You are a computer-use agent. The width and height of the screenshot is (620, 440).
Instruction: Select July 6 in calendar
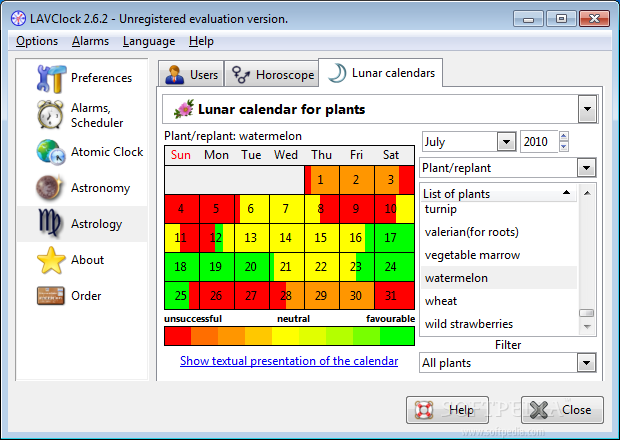(x=252, y=209)
